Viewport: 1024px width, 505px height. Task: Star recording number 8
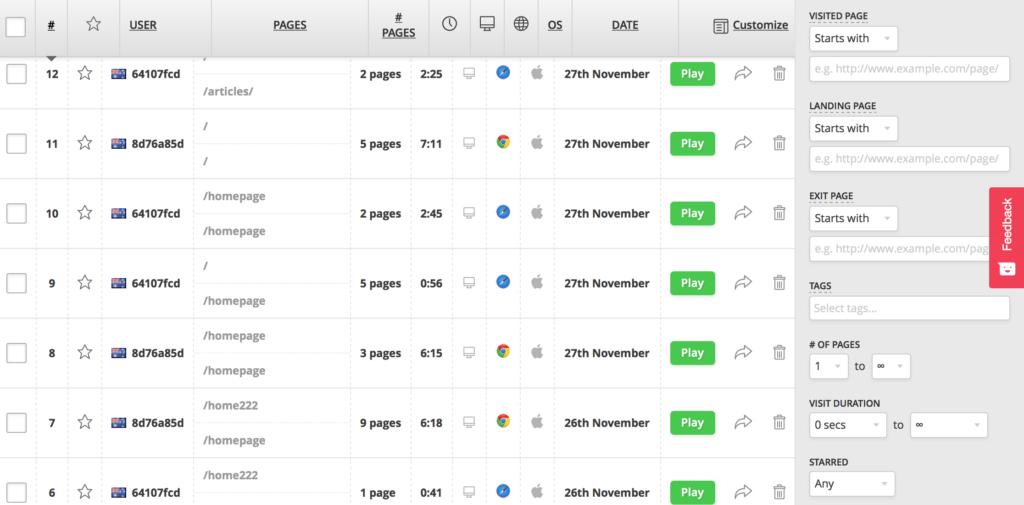pyautogui.click(x=84, y=353)
